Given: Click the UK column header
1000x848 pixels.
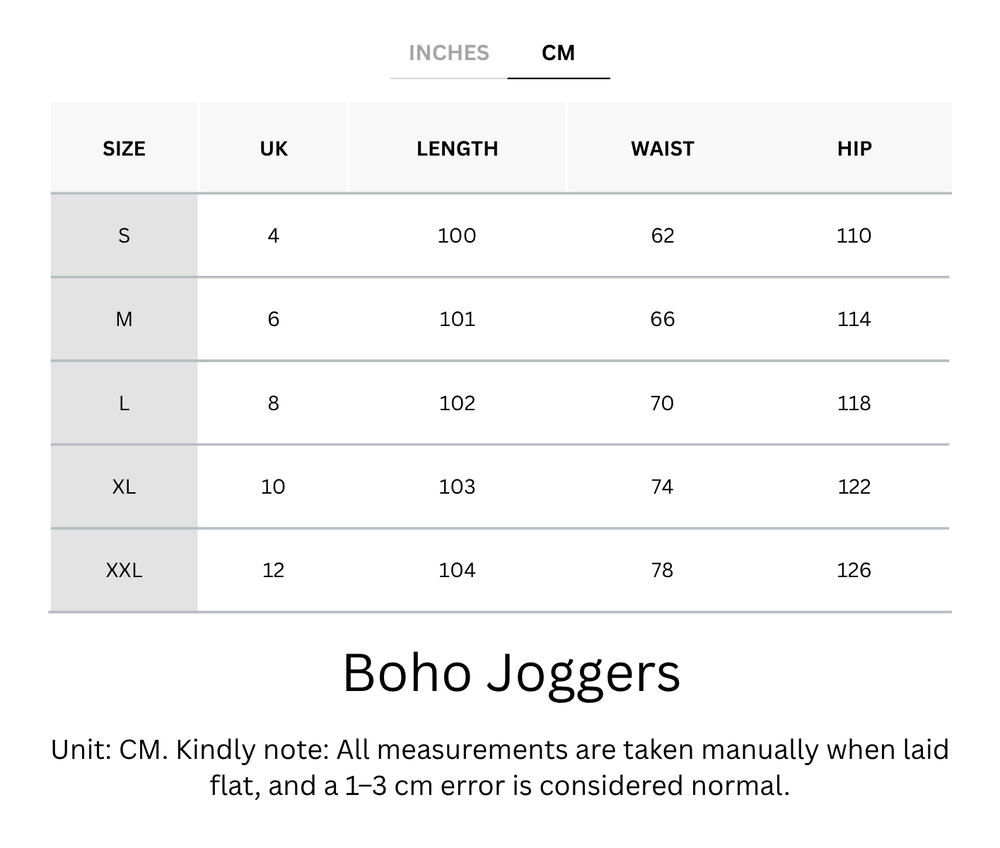Looking at the screenshot, I should click(x=273, y=148).
